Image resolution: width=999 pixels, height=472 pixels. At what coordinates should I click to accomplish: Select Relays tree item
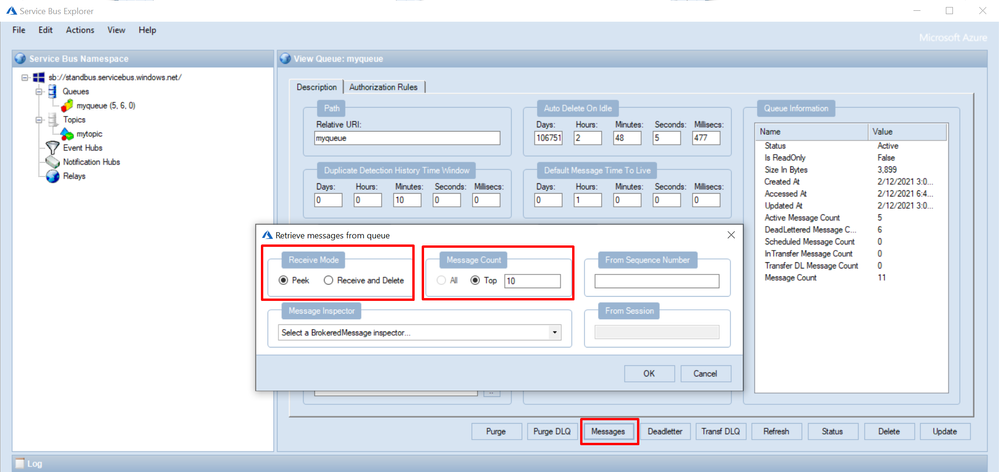pyautogui.click(x=74, y=176)
